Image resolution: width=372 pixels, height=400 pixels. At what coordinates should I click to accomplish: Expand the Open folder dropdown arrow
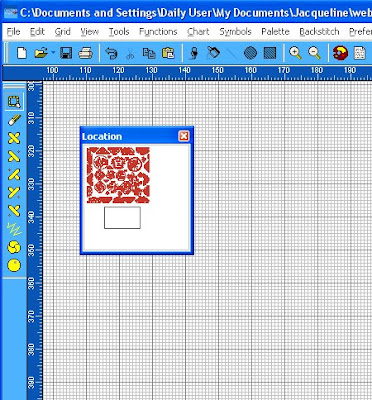coord(53,53)
